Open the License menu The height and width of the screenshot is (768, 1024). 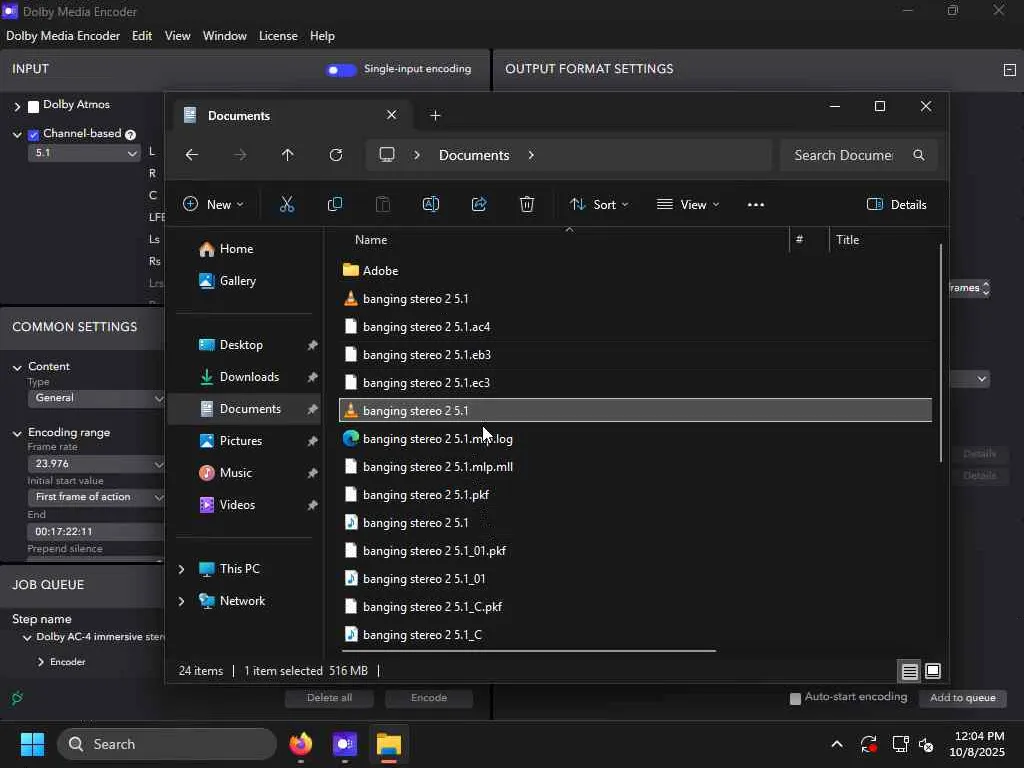pos(278,36)
